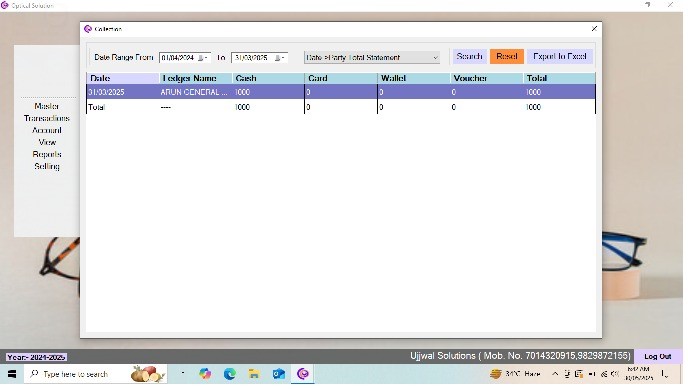Click the orange Reset button
This screenshot has height=389, width=688.
point(507,57)
